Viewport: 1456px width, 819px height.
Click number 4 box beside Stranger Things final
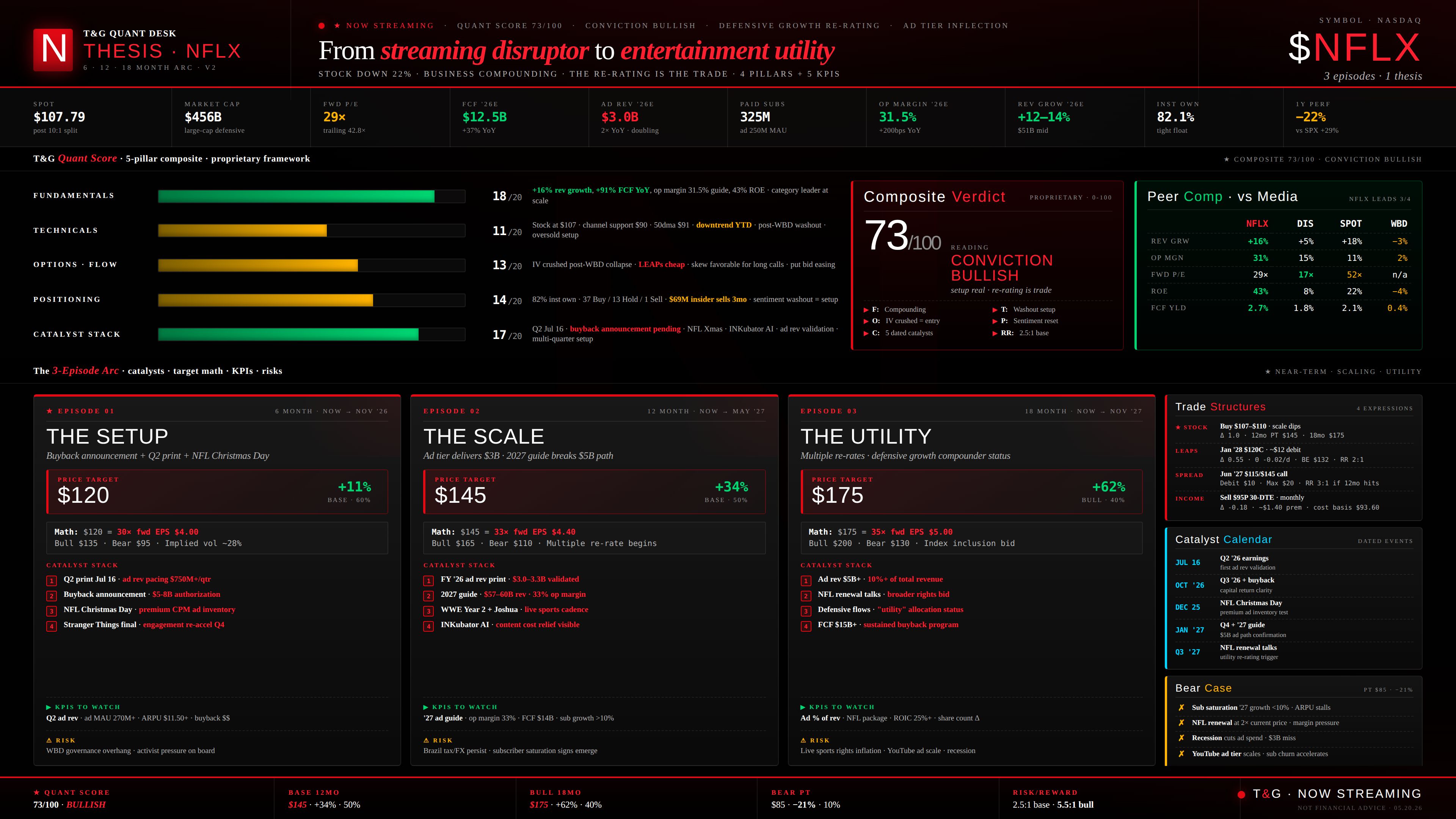tap(52, 626)
